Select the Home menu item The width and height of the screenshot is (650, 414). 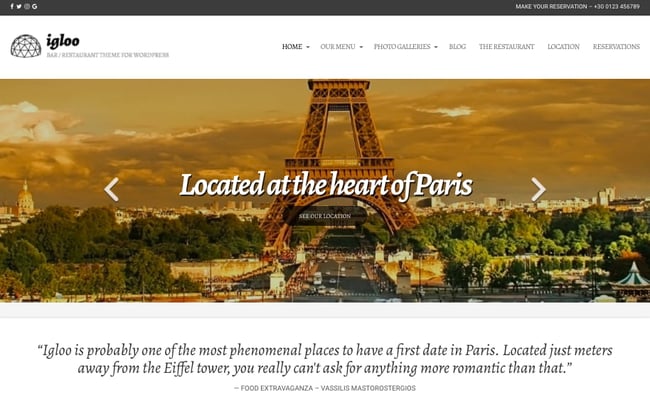coord(292,46)
